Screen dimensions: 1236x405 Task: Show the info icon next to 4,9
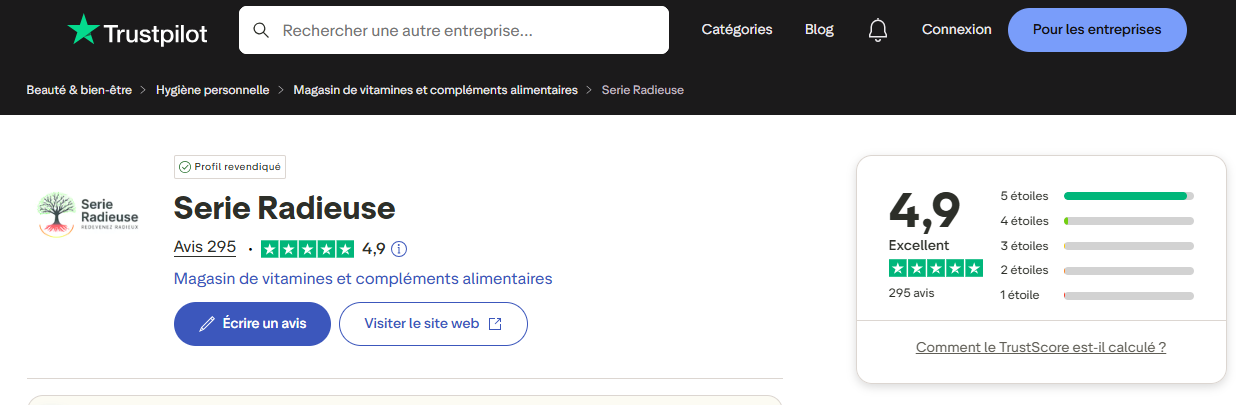(x=400, y=248)
